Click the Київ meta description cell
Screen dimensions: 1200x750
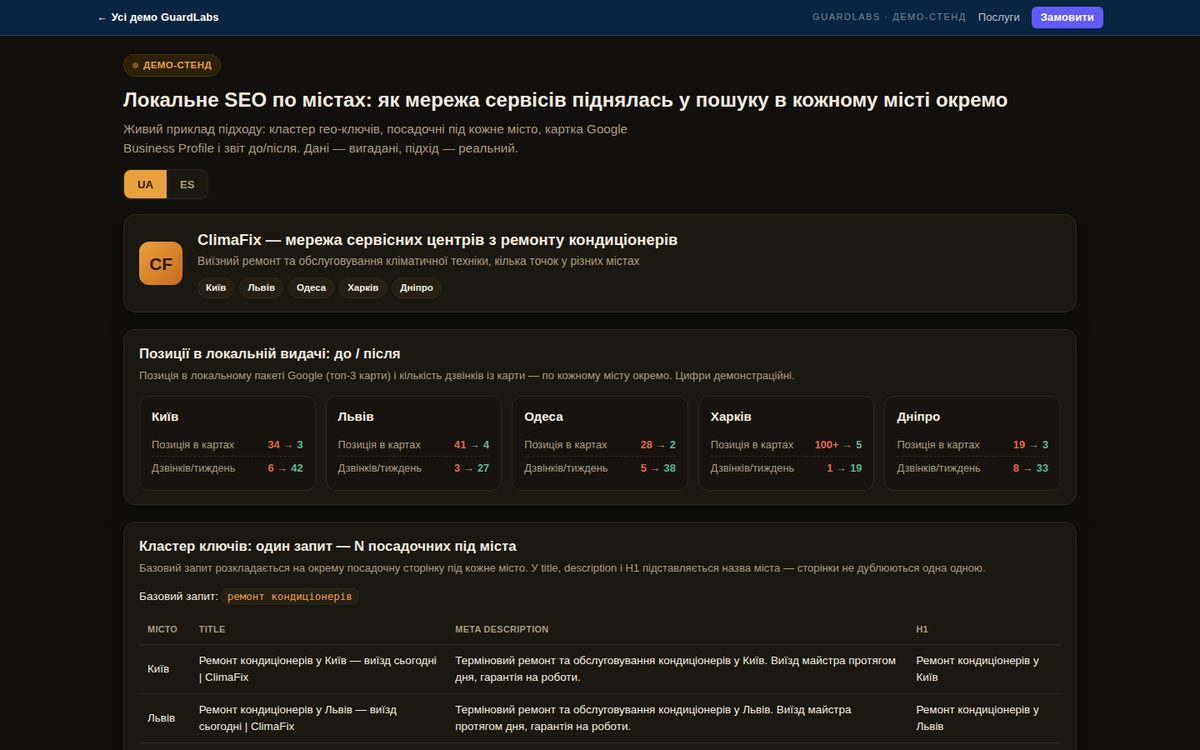click(x=675, y=669)
